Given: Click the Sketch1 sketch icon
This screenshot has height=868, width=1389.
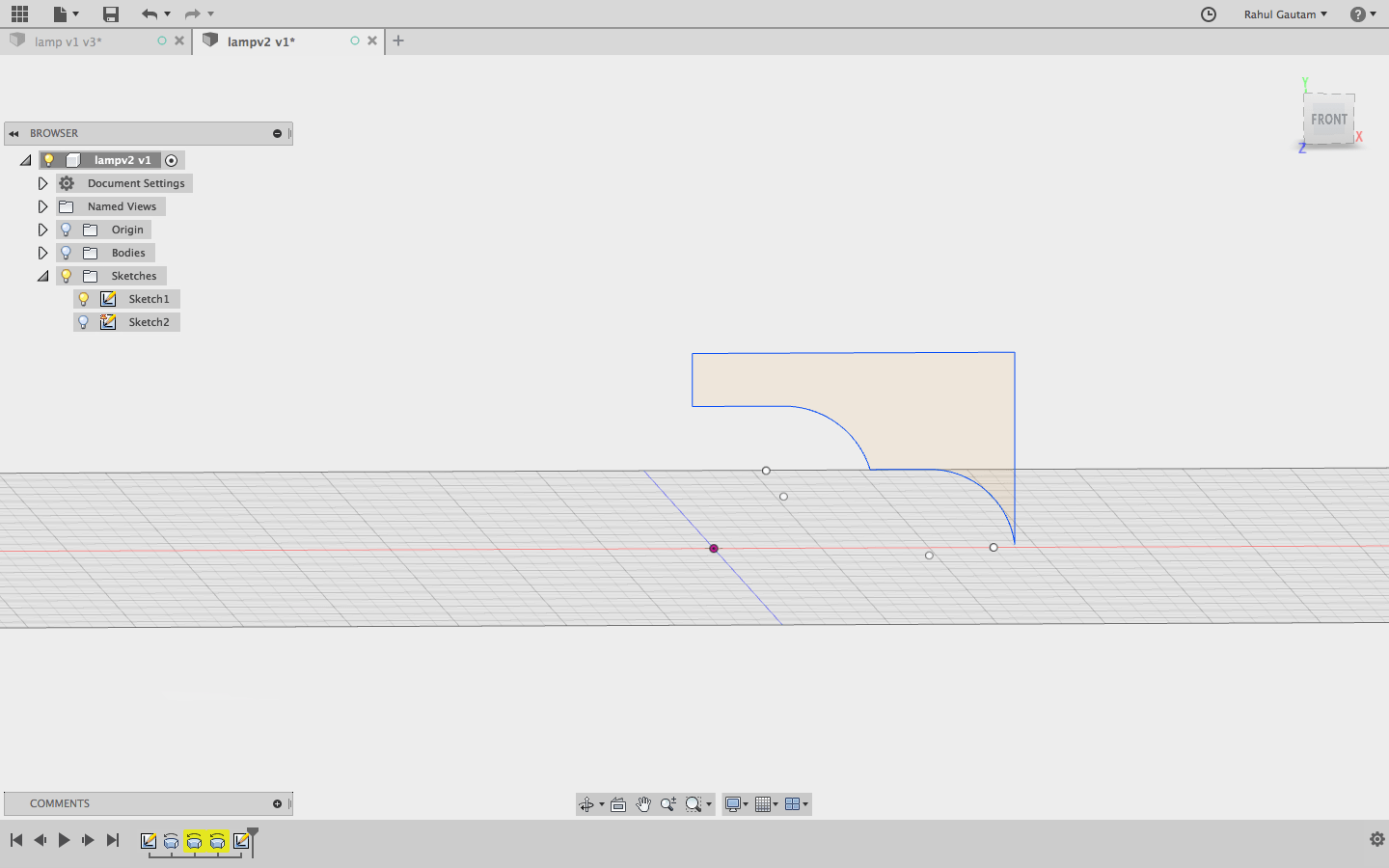Looking at the screenshot, I should [x=108, y=299].
